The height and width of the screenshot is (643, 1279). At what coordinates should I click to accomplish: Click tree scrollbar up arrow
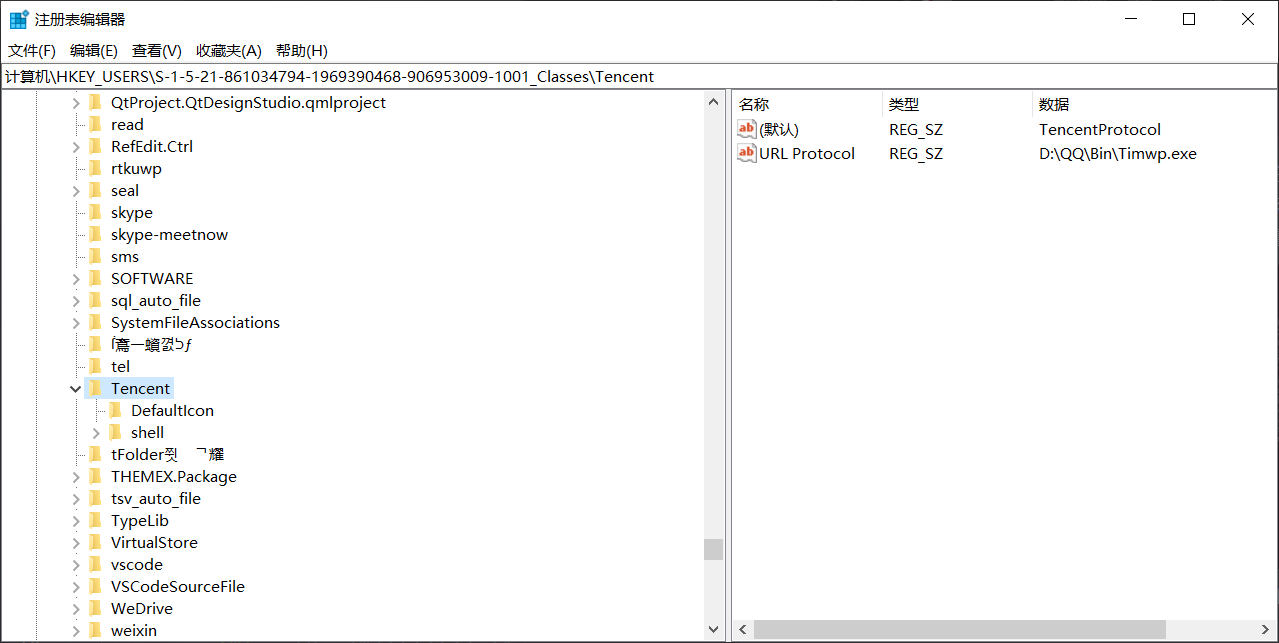[713, 102]
